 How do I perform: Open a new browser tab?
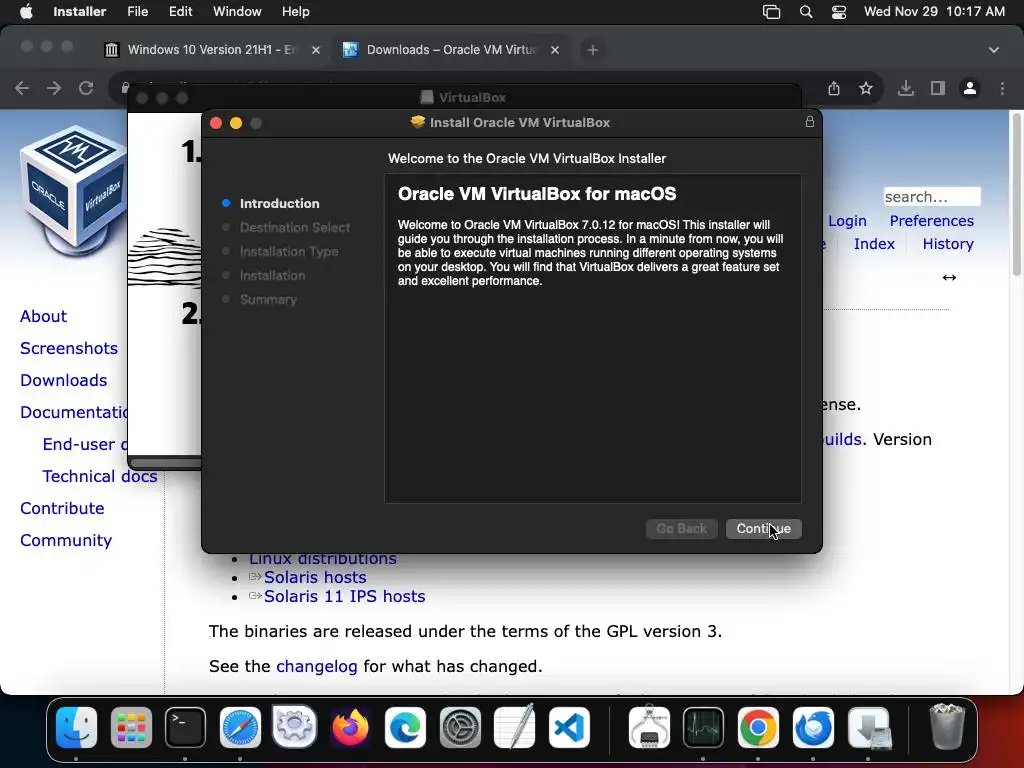(x=592, y=50)
